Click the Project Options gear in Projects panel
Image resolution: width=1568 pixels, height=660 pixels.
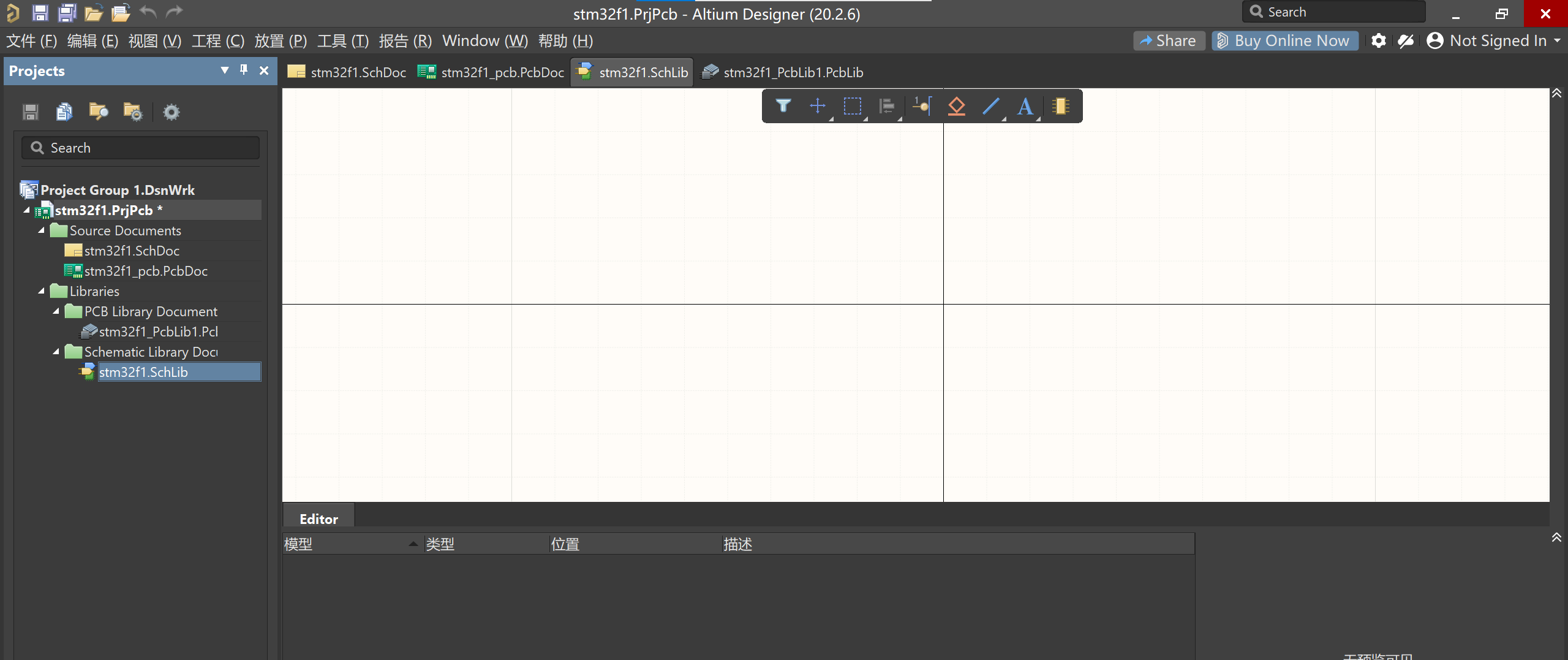coord(171,112)
